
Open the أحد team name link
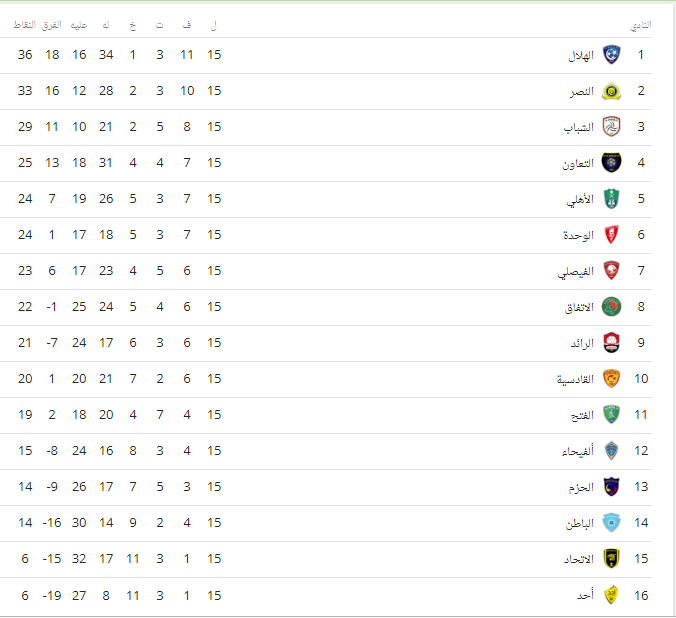coord(585,596)
